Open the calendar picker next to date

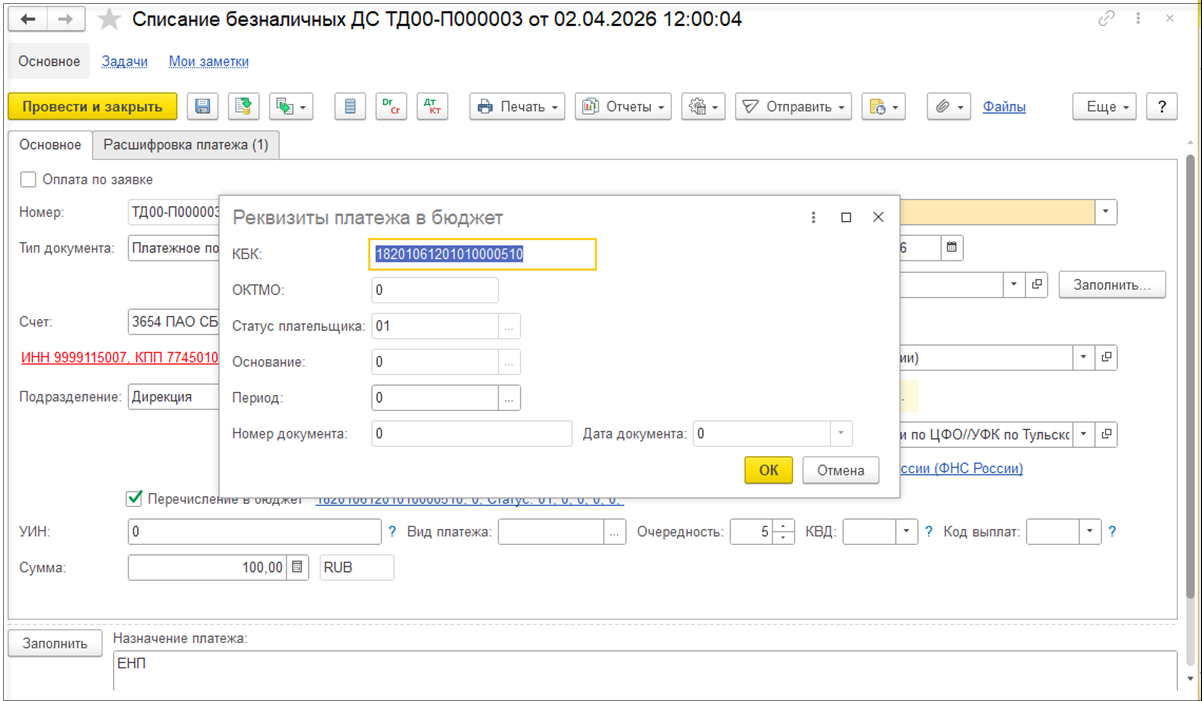951,246
